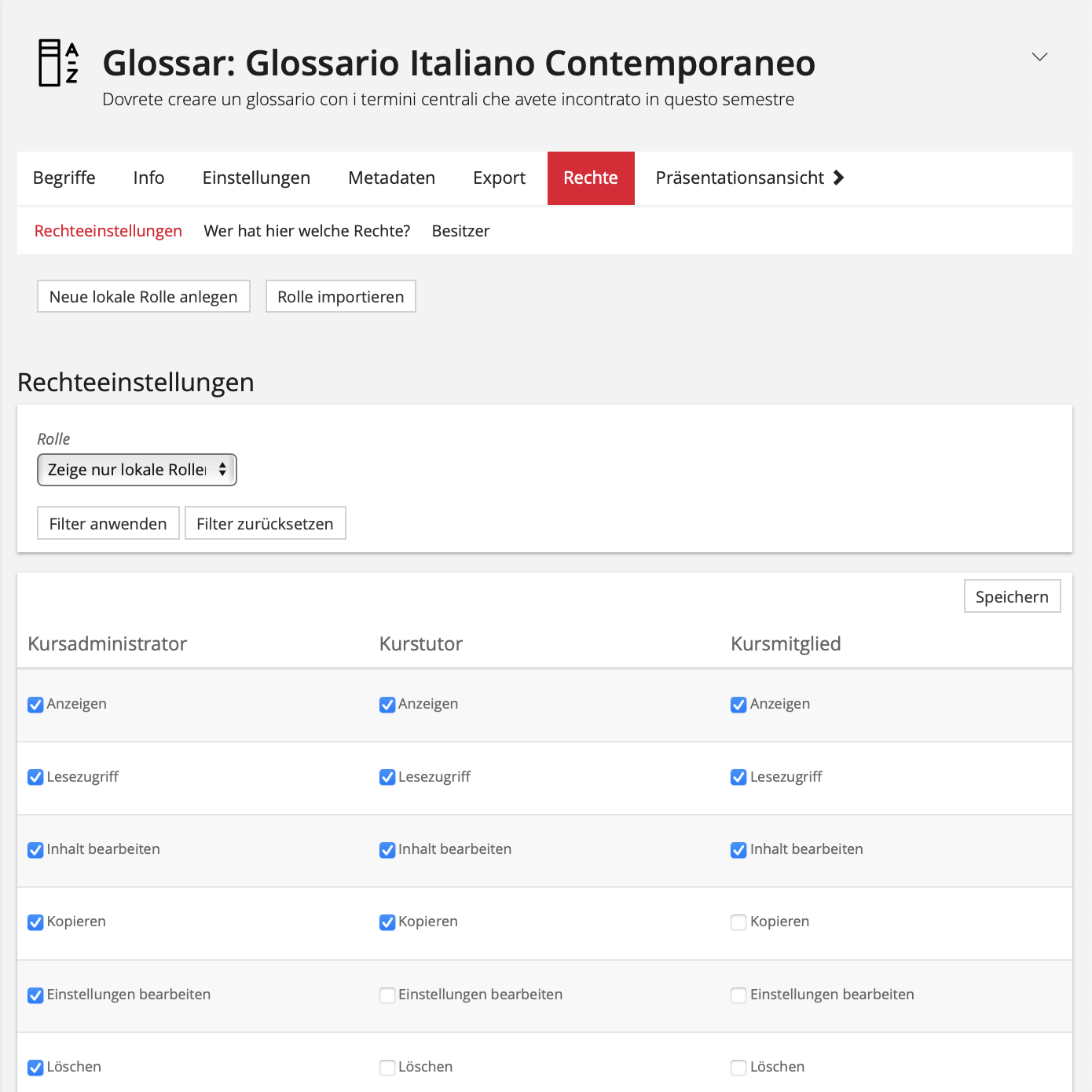This screenshot has height=1092, width=1092.
Task: Open 'Wer hat hier welche Rechte?' subtab
Action: [306, 231]
